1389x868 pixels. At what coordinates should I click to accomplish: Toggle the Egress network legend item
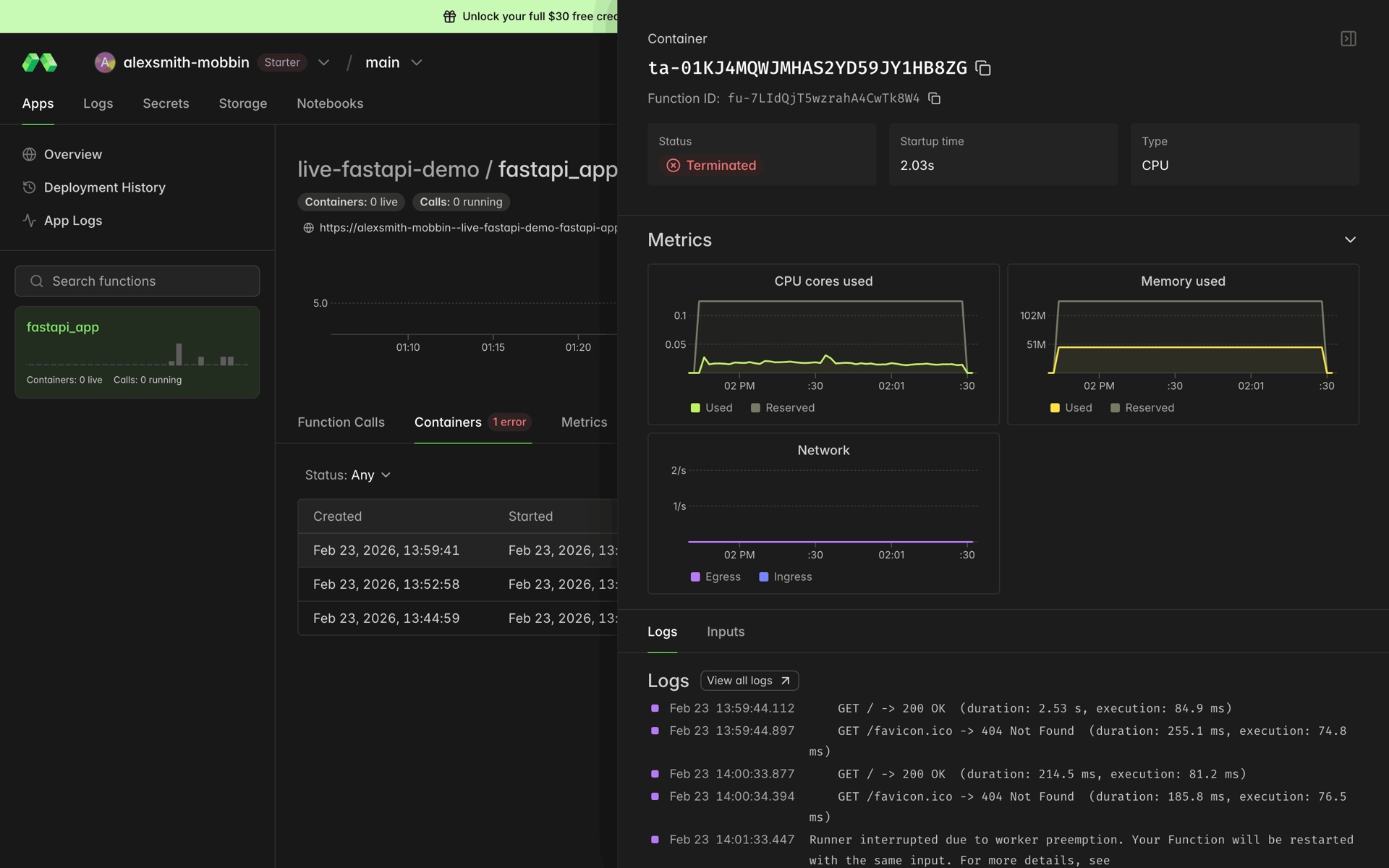pyautogui.click(x=715, y=577)
